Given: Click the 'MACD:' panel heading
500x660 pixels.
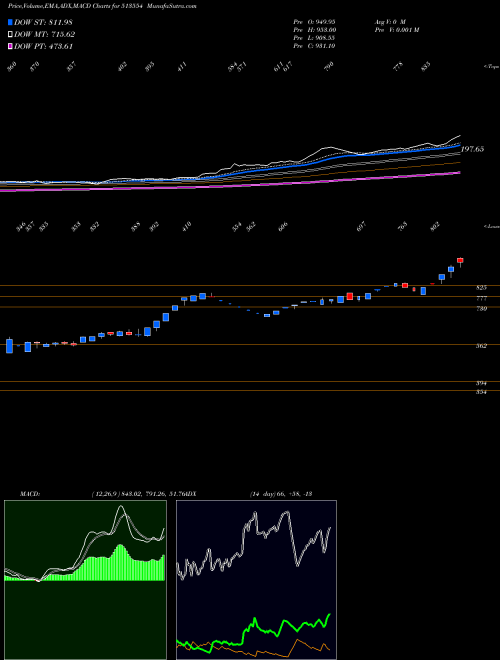Looking at the screenshot, I should pos(29,494).
